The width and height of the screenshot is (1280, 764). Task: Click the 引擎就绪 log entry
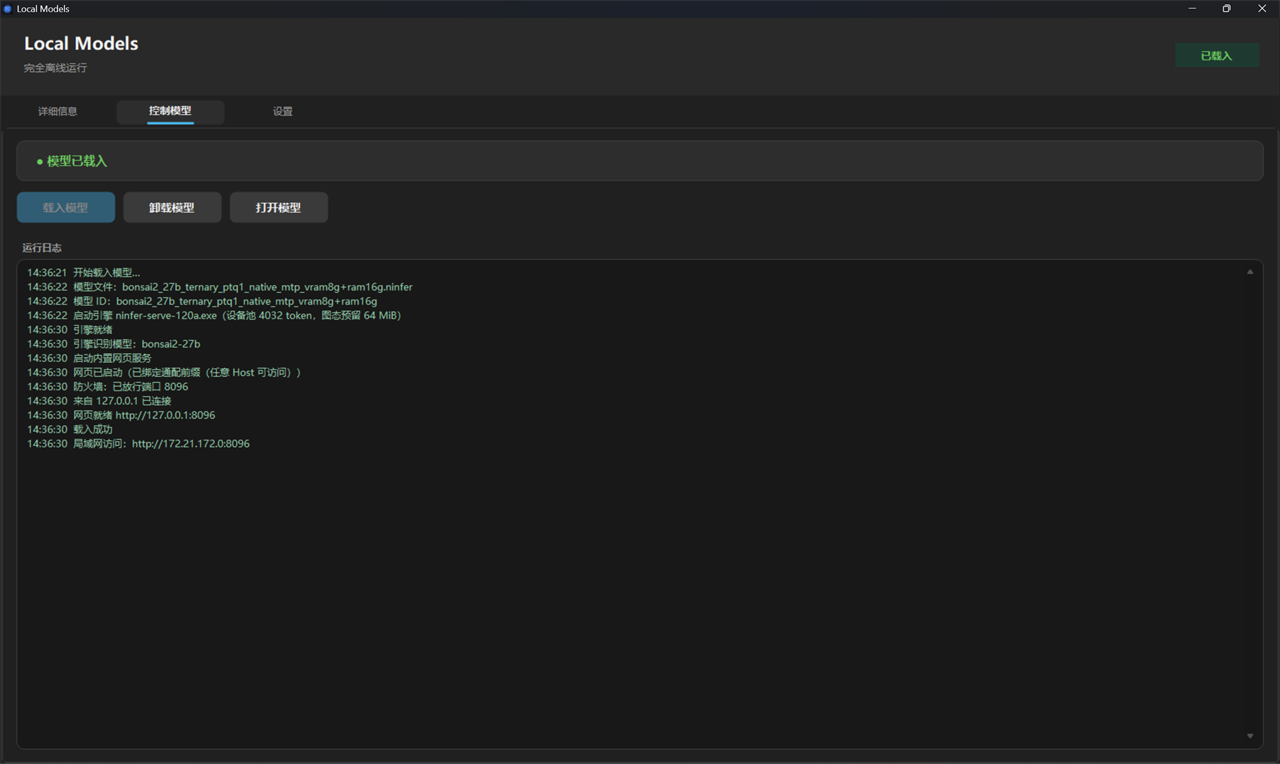(x=70, y=330)
